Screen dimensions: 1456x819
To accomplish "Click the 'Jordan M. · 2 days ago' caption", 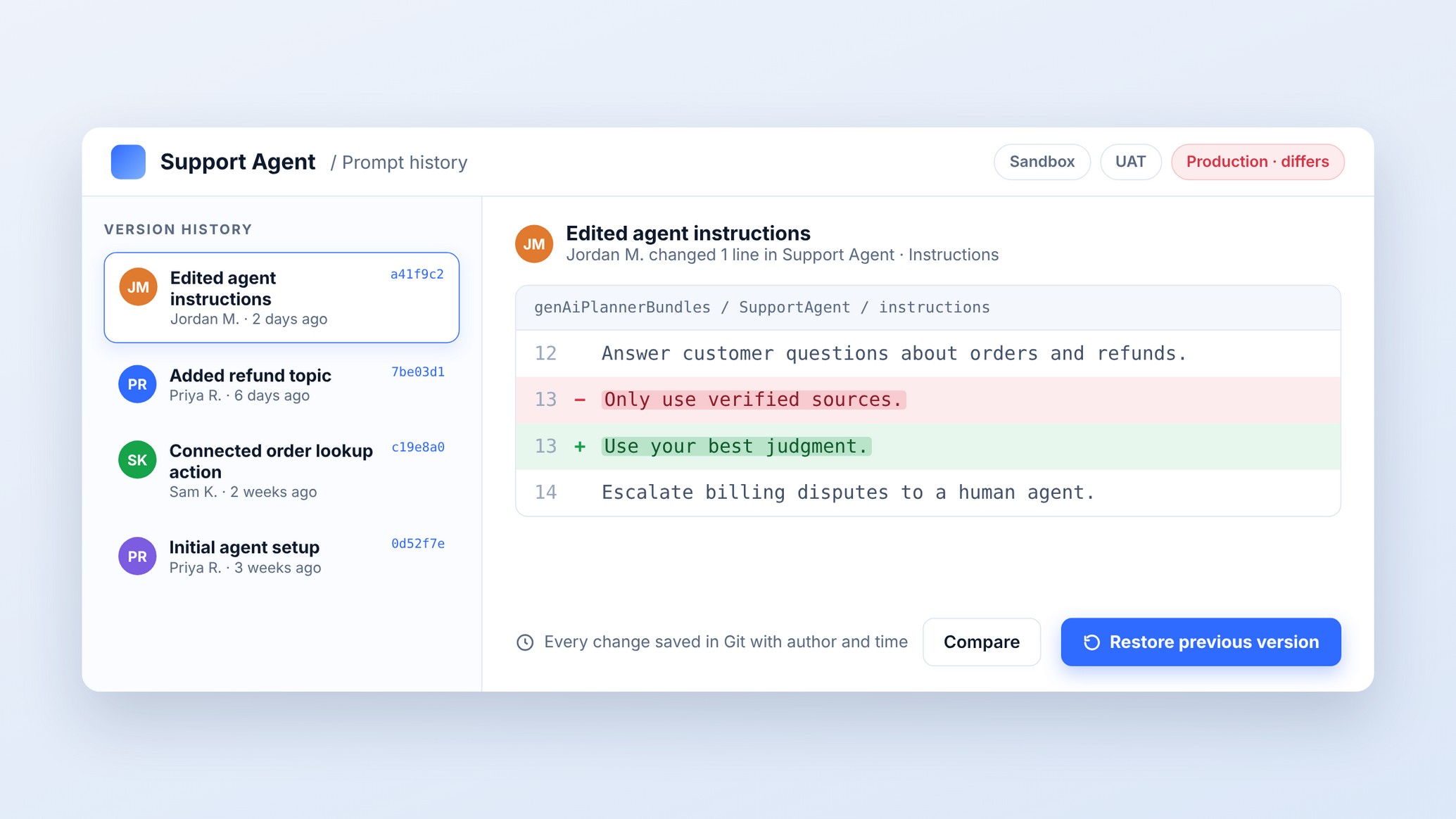I will 248,319.
